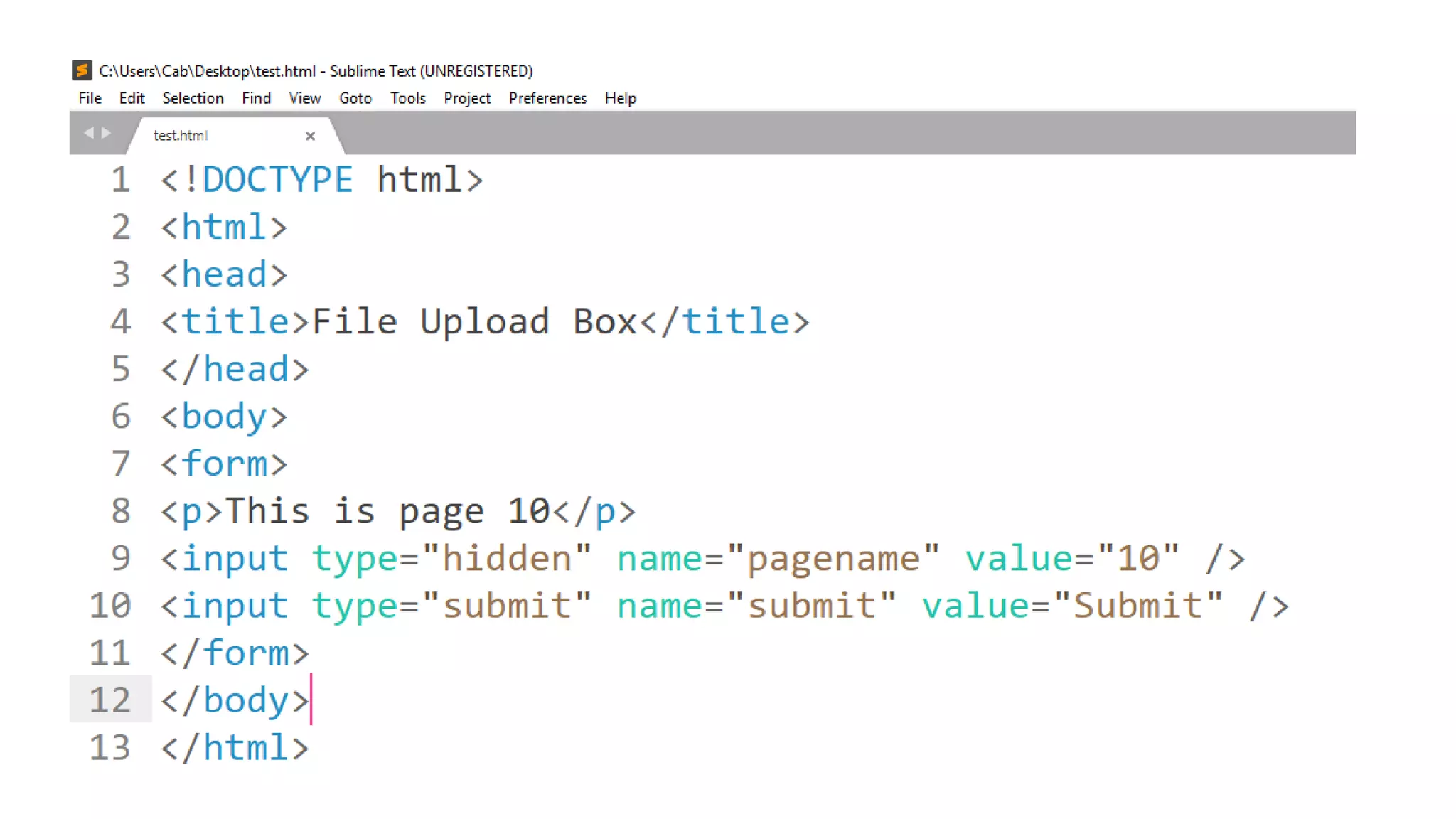Click the opening form tag

(224, 464)
